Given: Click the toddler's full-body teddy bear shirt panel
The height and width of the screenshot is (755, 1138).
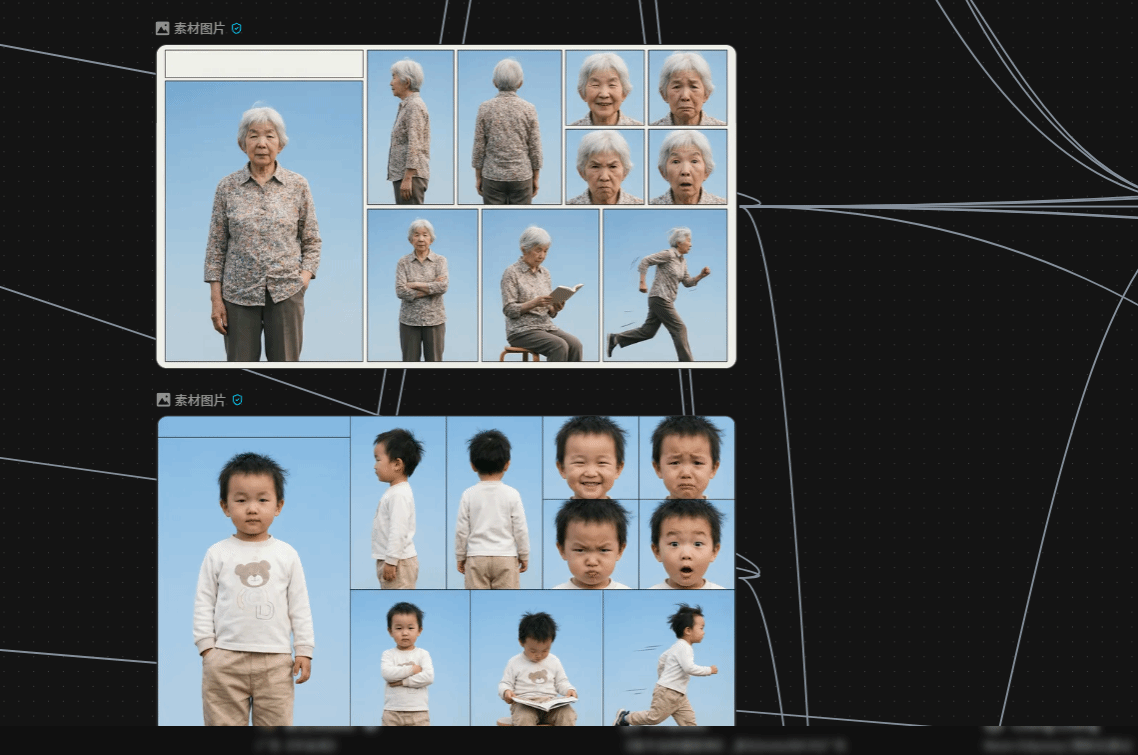Looking at the screenshot, I should [254, 580].
